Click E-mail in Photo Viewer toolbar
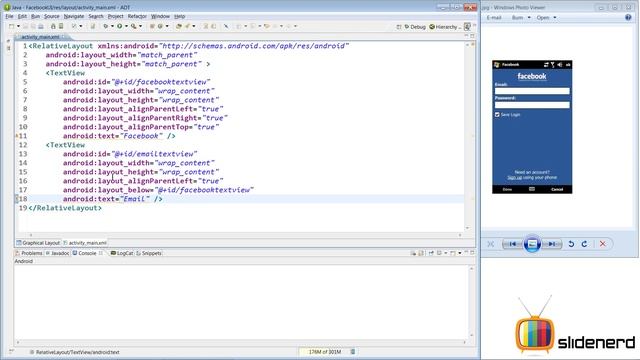Image resolution: width=640 pixels, height=360 pixels. point(494,18)
